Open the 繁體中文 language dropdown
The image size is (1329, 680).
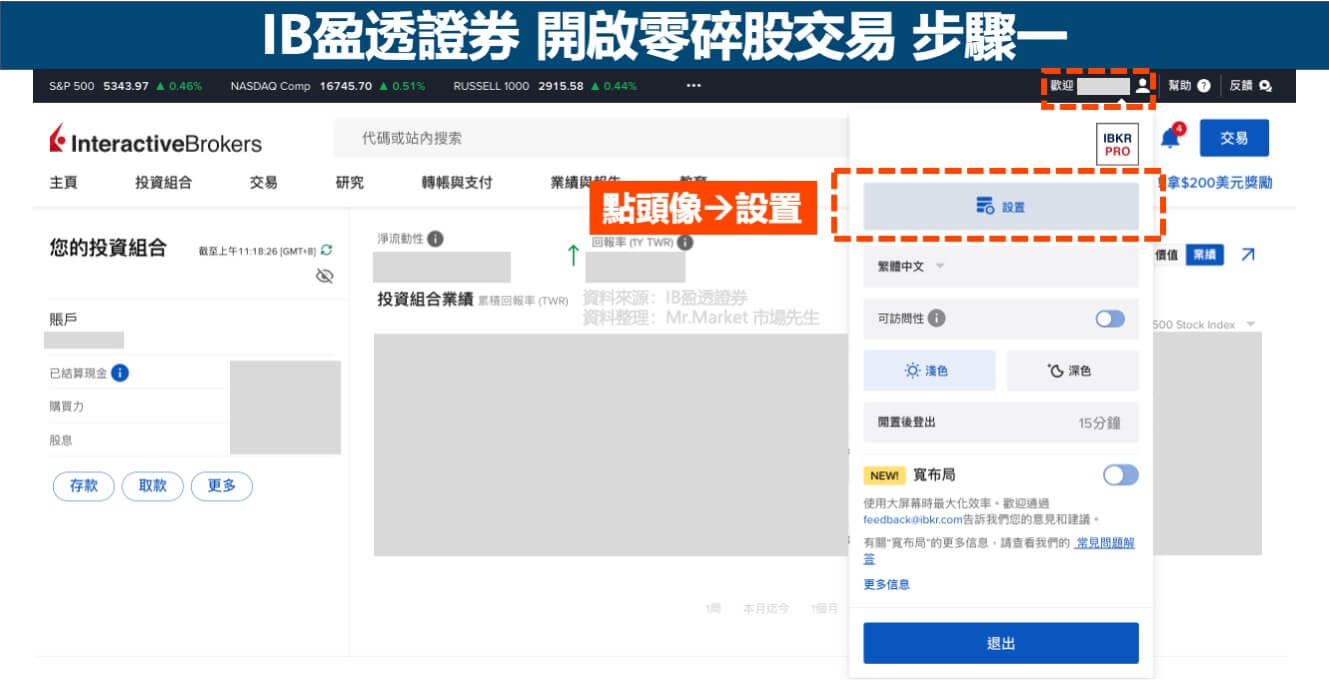(1001, 267)
